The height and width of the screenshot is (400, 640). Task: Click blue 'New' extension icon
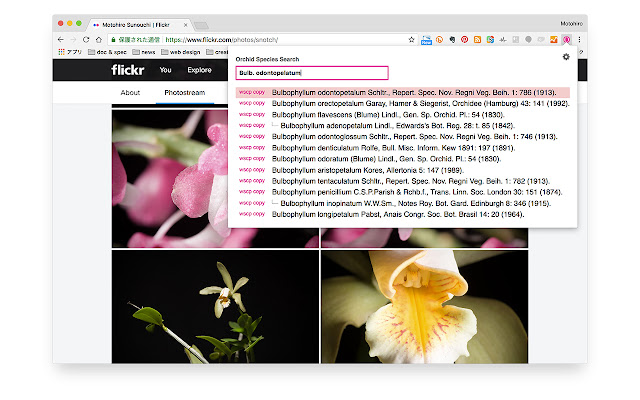pos(426,40)
